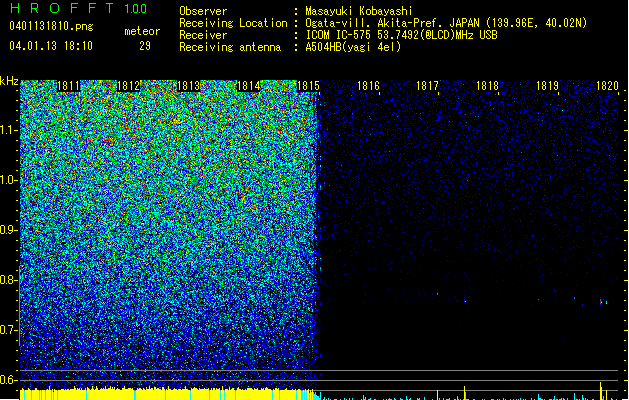Click the Receiving Location value Ogata-vill. Akita-Pref.

tap(374, 23)
